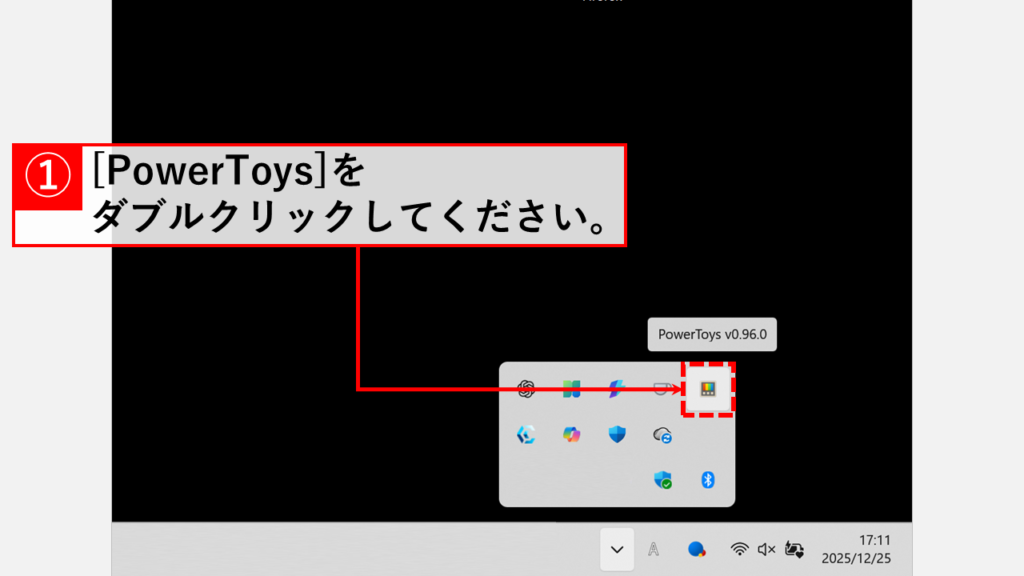The width and height of the screenshot is (1024, 576).
Task: Open the colorful browser profile taskbar icon
Action: pos(697,549)
